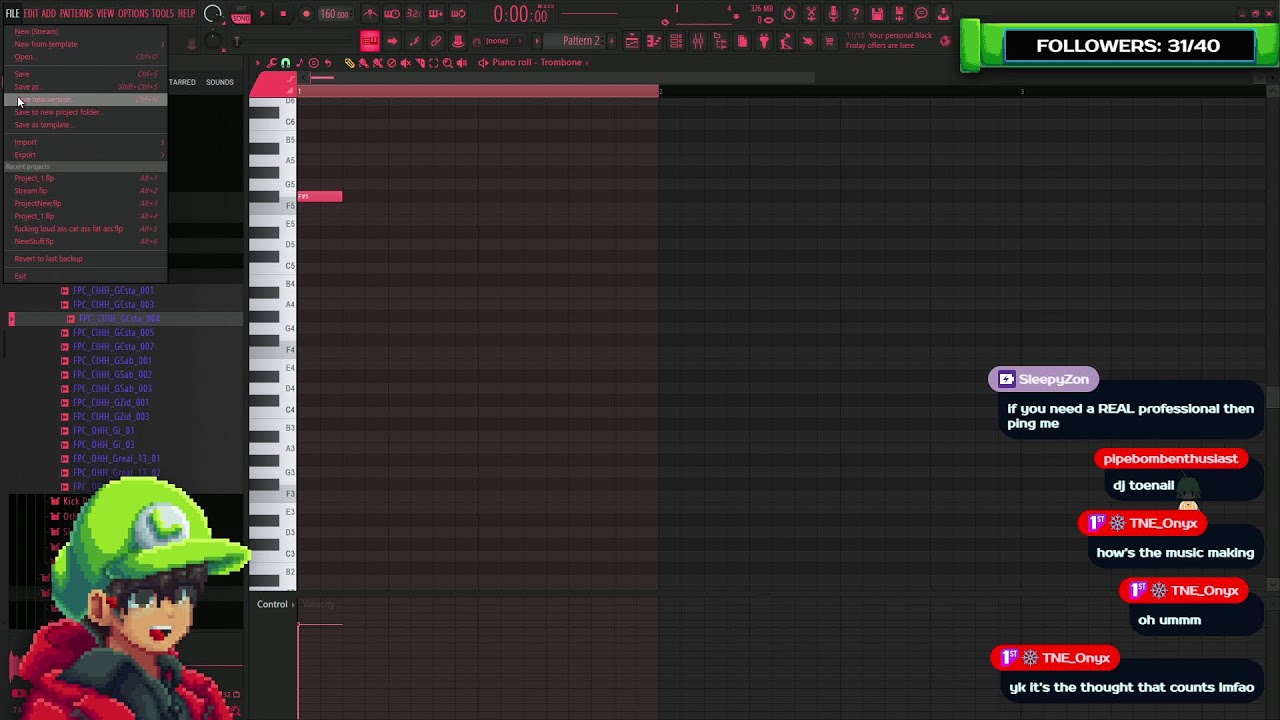Toggle typing keyboard to piano icon
Image resolution: width=1280 pixels, height=720 pixels.
371,41
